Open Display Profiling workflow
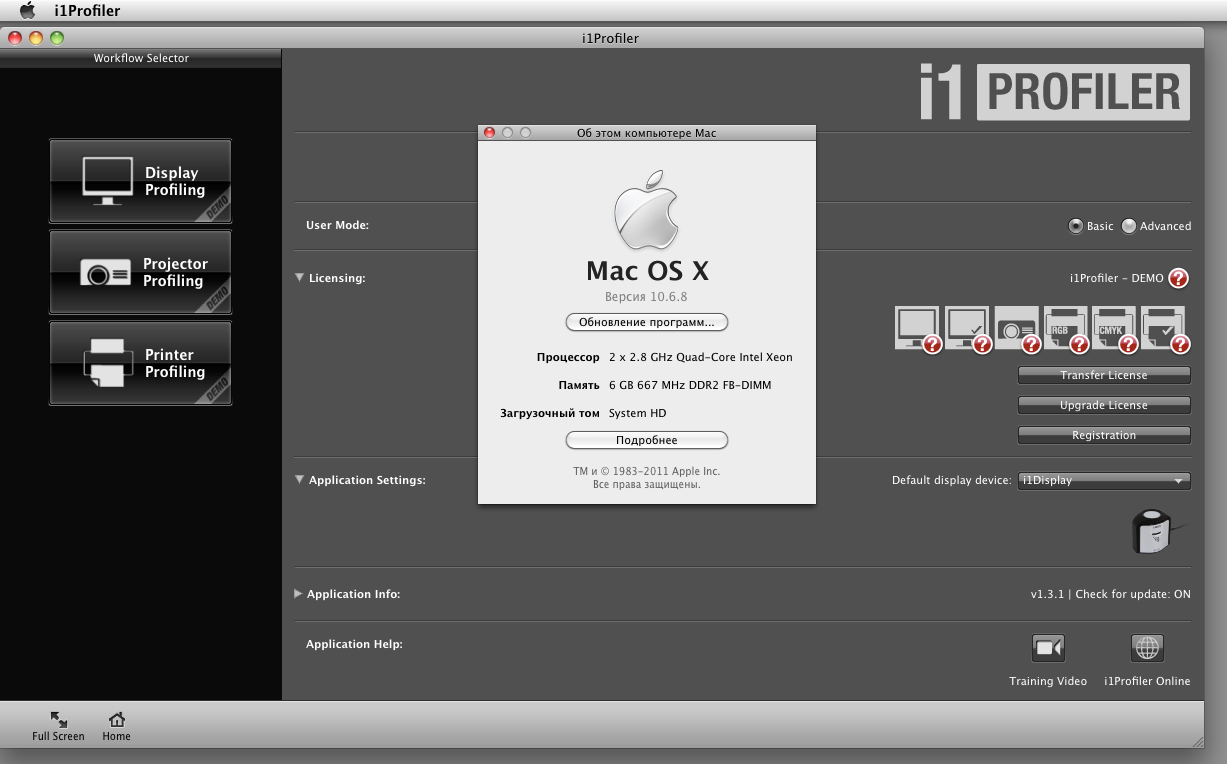 tap(140, 181)
